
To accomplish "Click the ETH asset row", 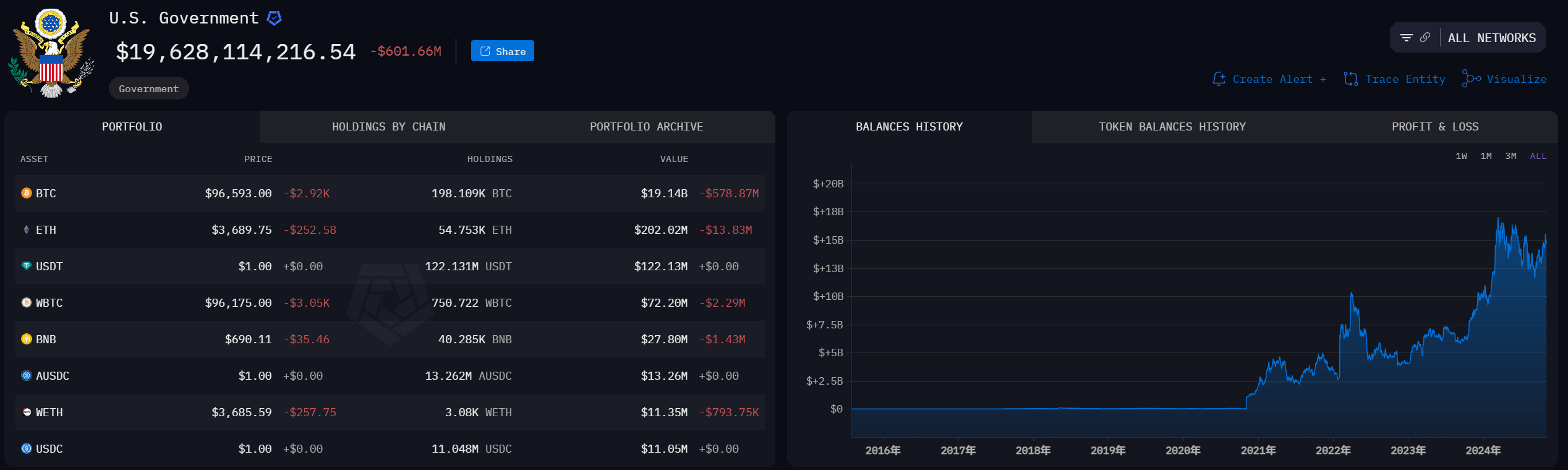I will pos(390,230).
